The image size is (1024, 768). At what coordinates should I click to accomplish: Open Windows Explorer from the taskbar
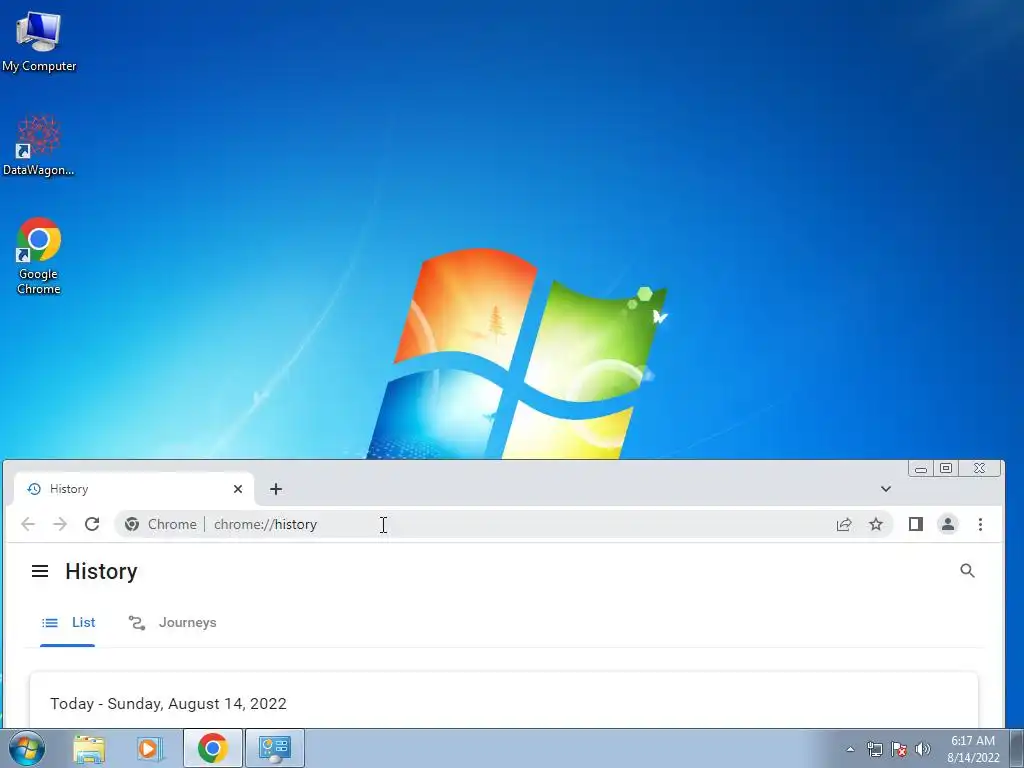89,748
